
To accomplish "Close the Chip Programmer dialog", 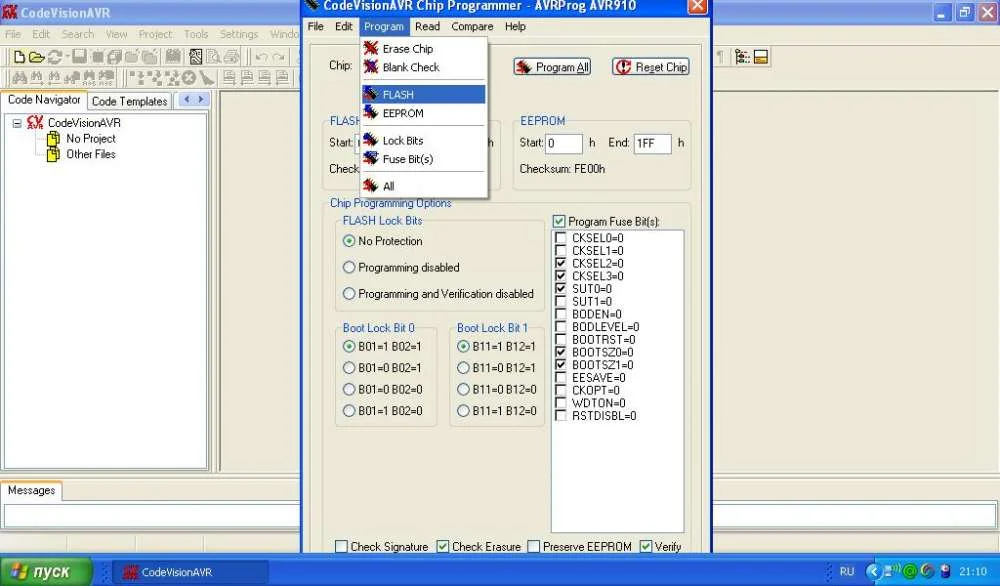I will click(697, 6).
